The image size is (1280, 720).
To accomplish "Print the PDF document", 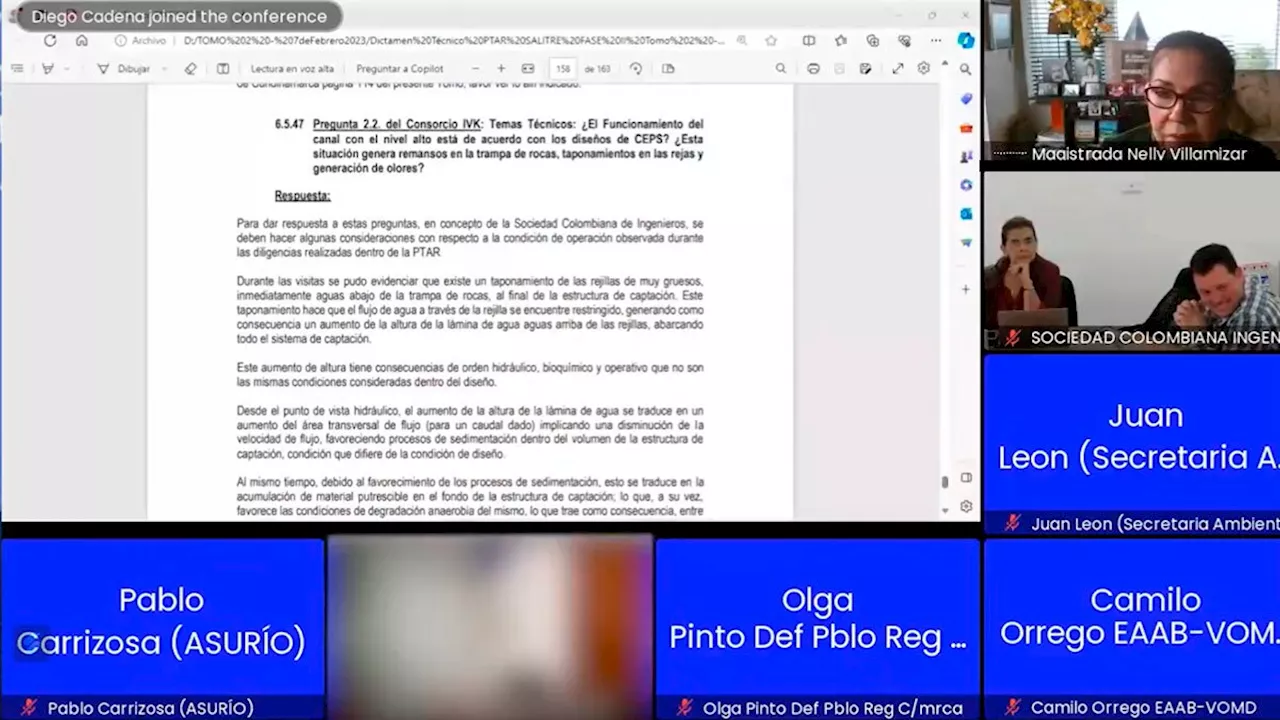I will pyautogui.click(x=813, y=69).
